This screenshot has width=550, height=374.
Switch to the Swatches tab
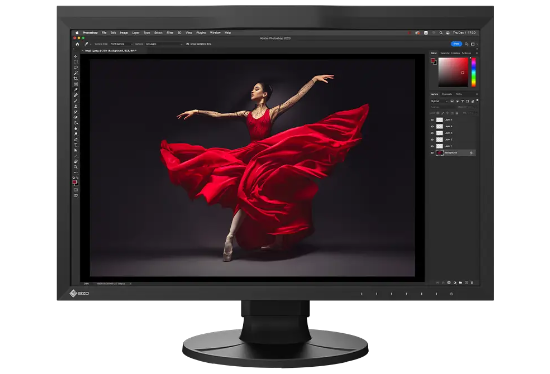click(445, 53)
